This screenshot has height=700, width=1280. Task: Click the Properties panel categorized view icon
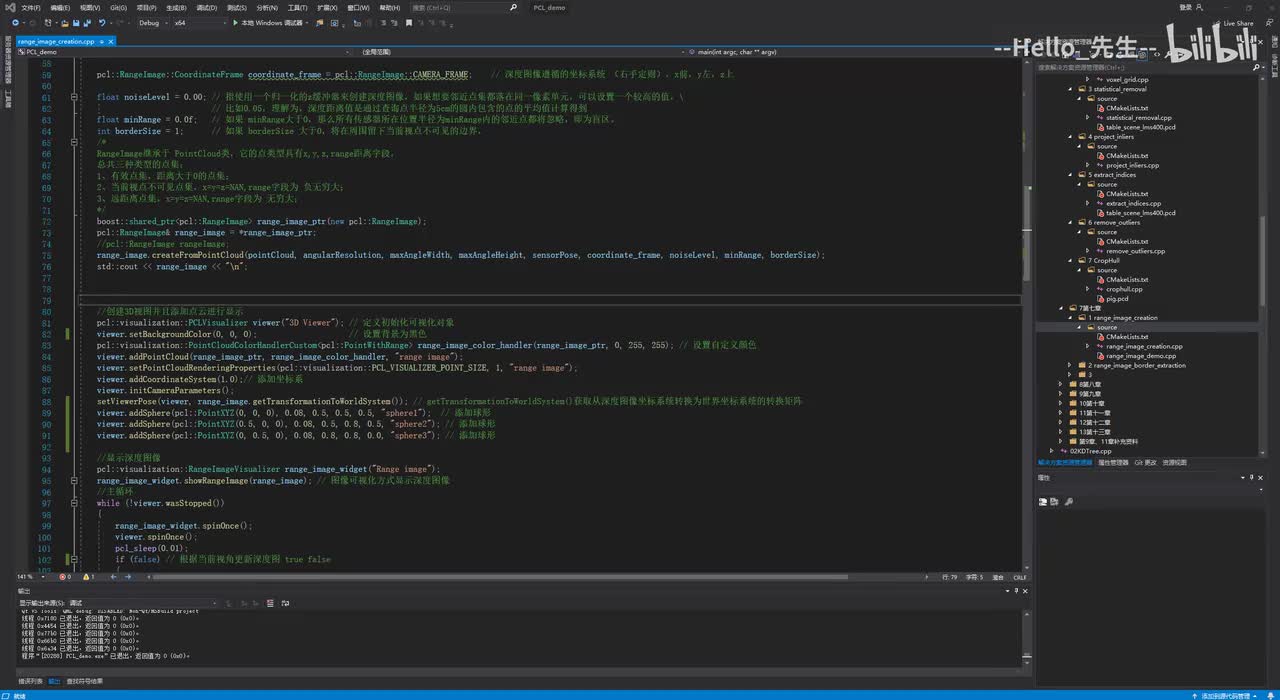tap(1043, 502)
